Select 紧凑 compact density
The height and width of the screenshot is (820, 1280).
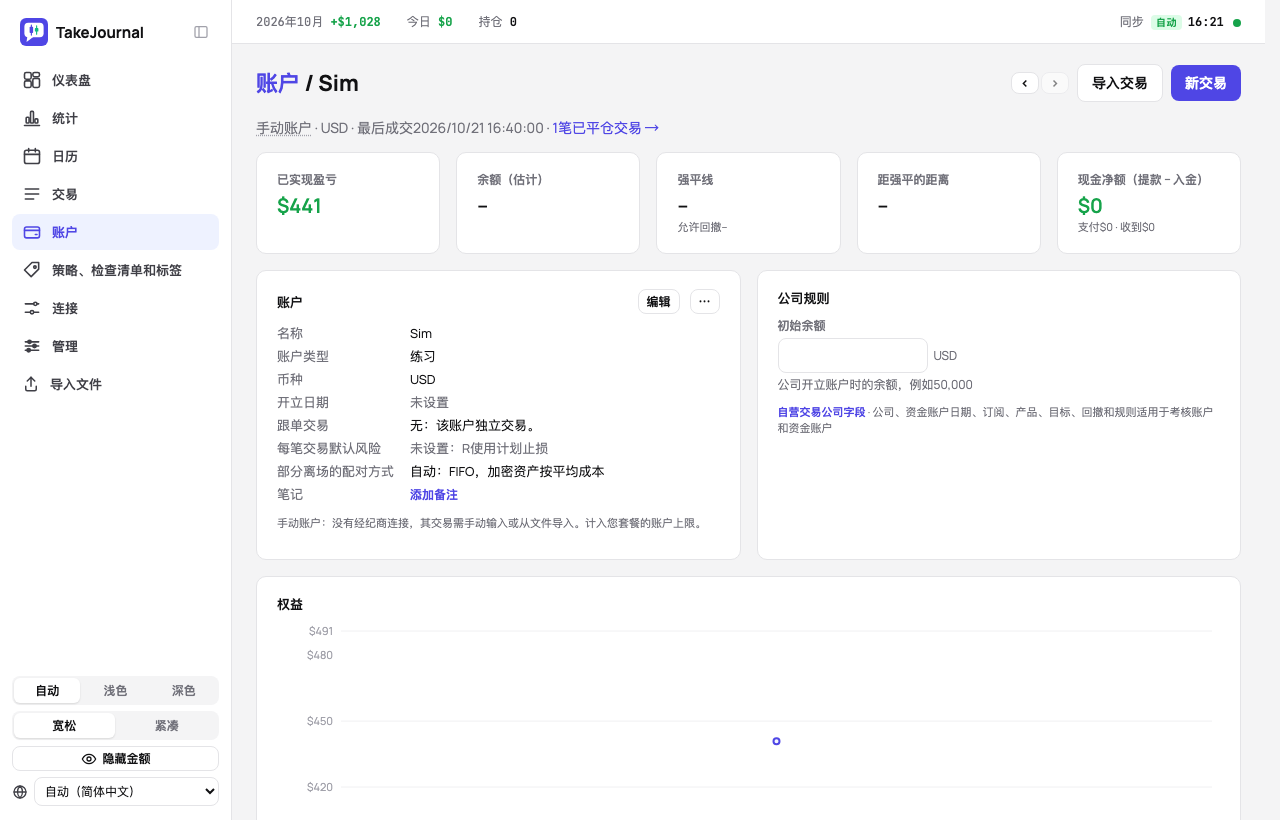tap(166, 726)
